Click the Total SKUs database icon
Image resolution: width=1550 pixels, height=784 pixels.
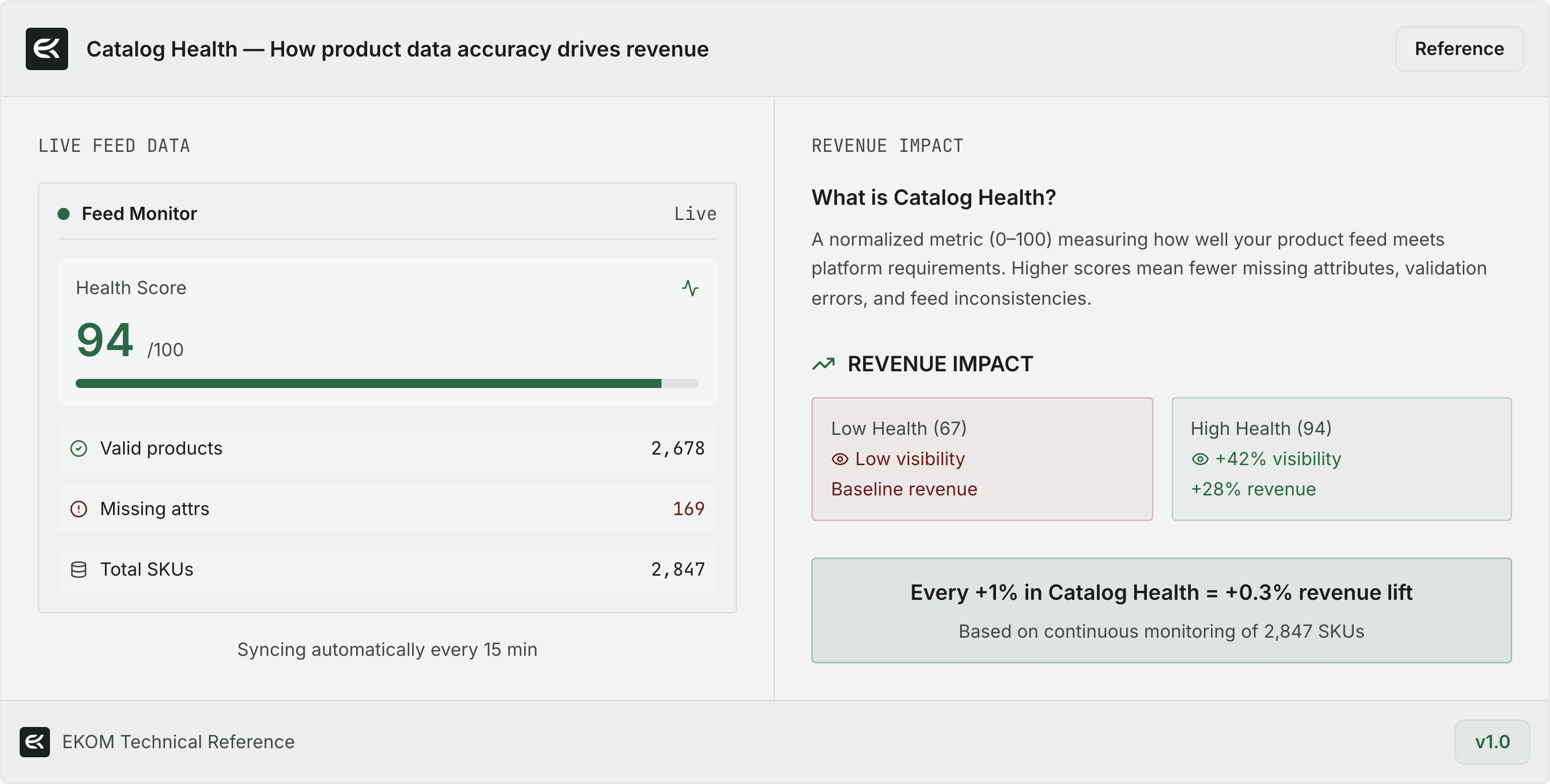[x=79, y=569]
